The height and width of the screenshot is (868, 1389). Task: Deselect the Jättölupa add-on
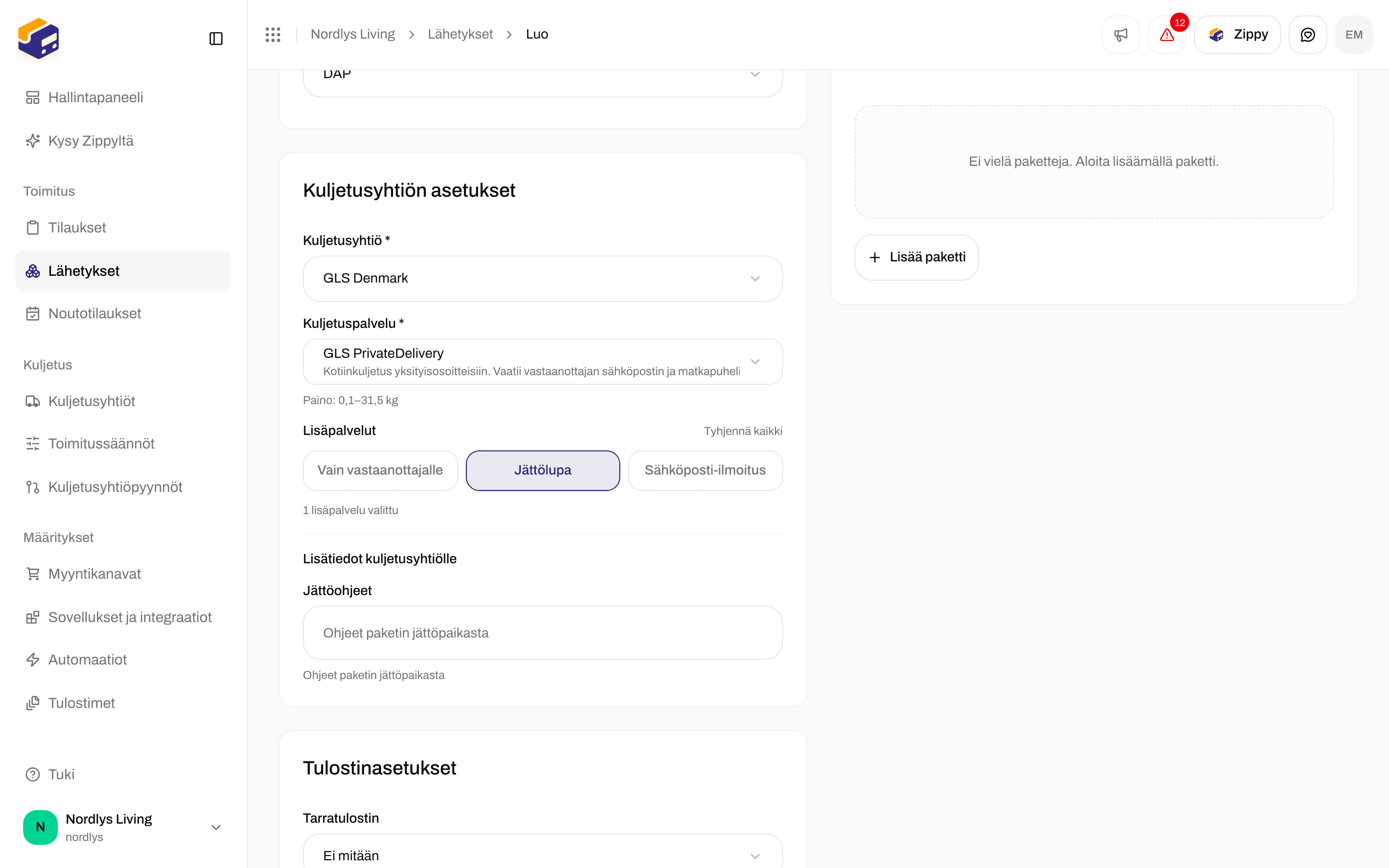543,470
